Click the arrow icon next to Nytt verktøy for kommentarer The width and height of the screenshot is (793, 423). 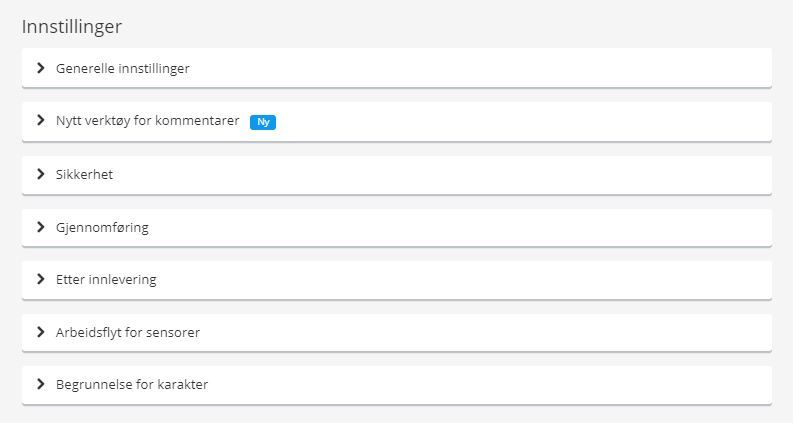(41, 120)
